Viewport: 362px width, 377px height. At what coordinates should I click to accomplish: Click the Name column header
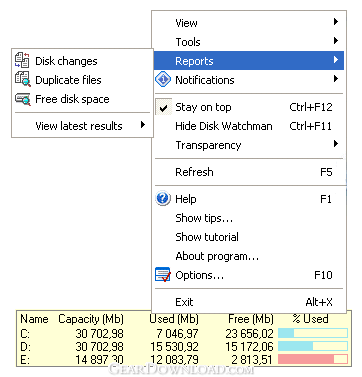point(34,319)
